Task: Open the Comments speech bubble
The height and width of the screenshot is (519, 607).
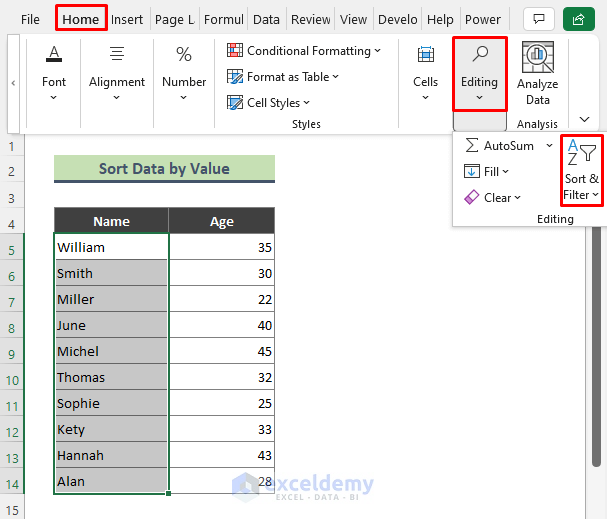Action: point(539,19)
